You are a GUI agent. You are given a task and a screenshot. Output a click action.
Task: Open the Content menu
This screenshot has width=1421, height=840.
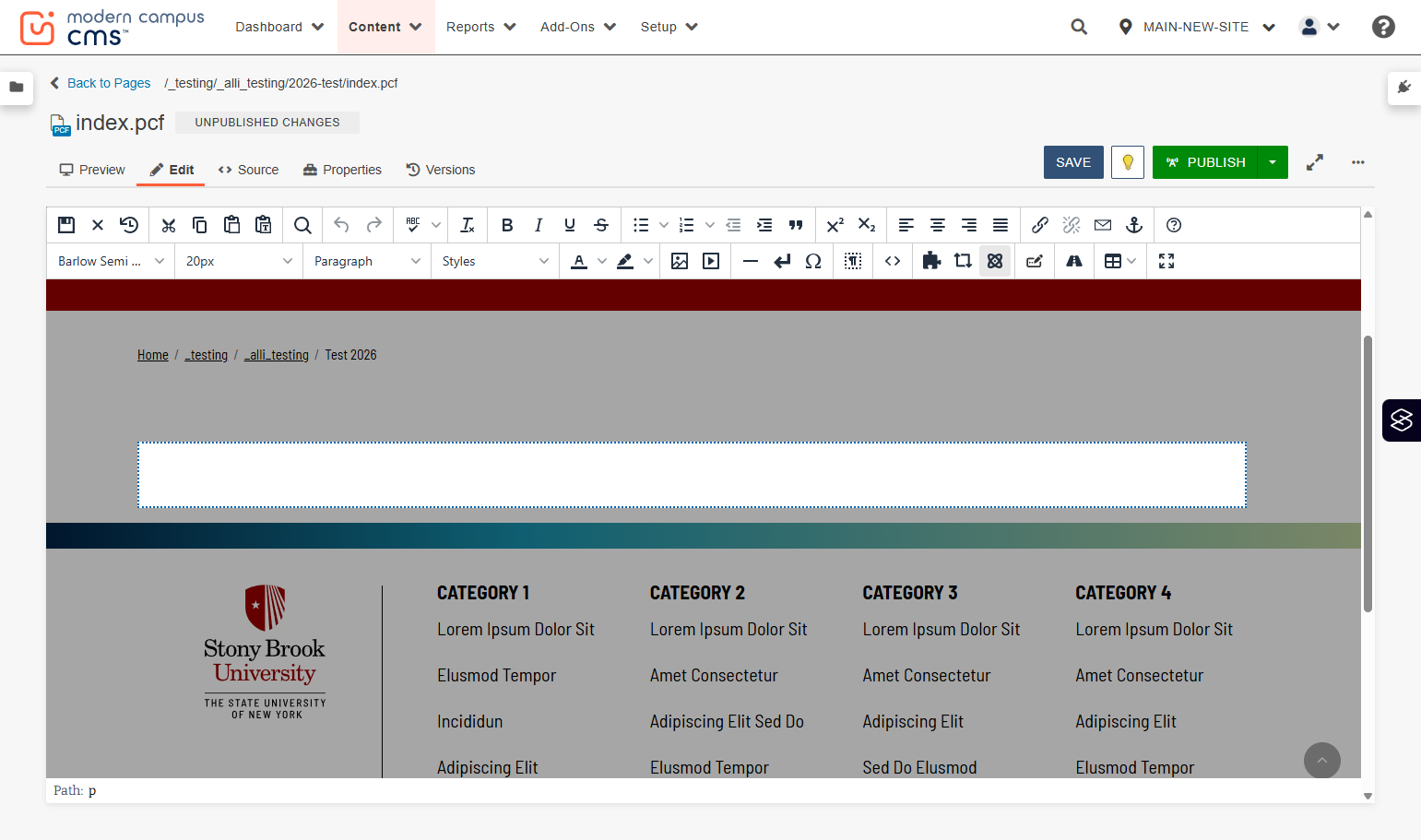[385, 27]
